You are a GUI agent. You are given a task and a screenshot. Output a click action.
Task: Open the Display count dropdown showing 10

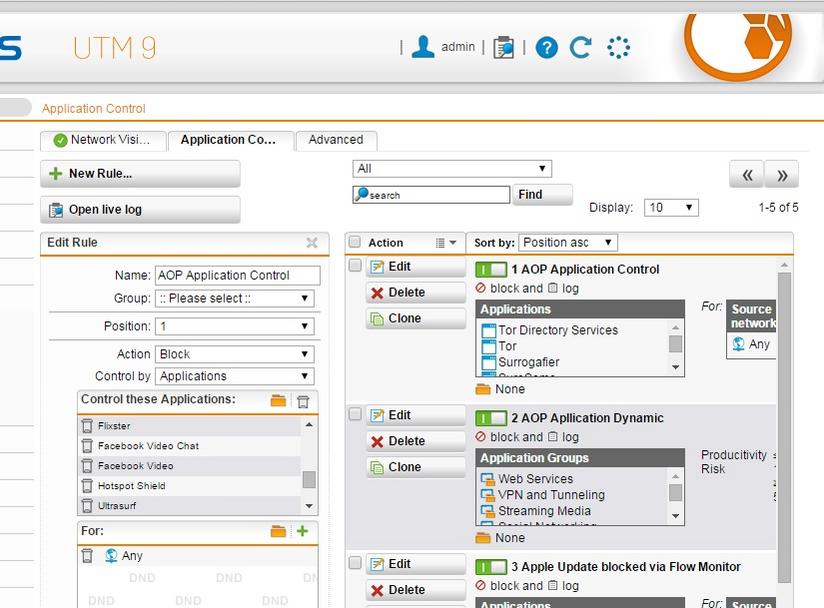[671, 208]
